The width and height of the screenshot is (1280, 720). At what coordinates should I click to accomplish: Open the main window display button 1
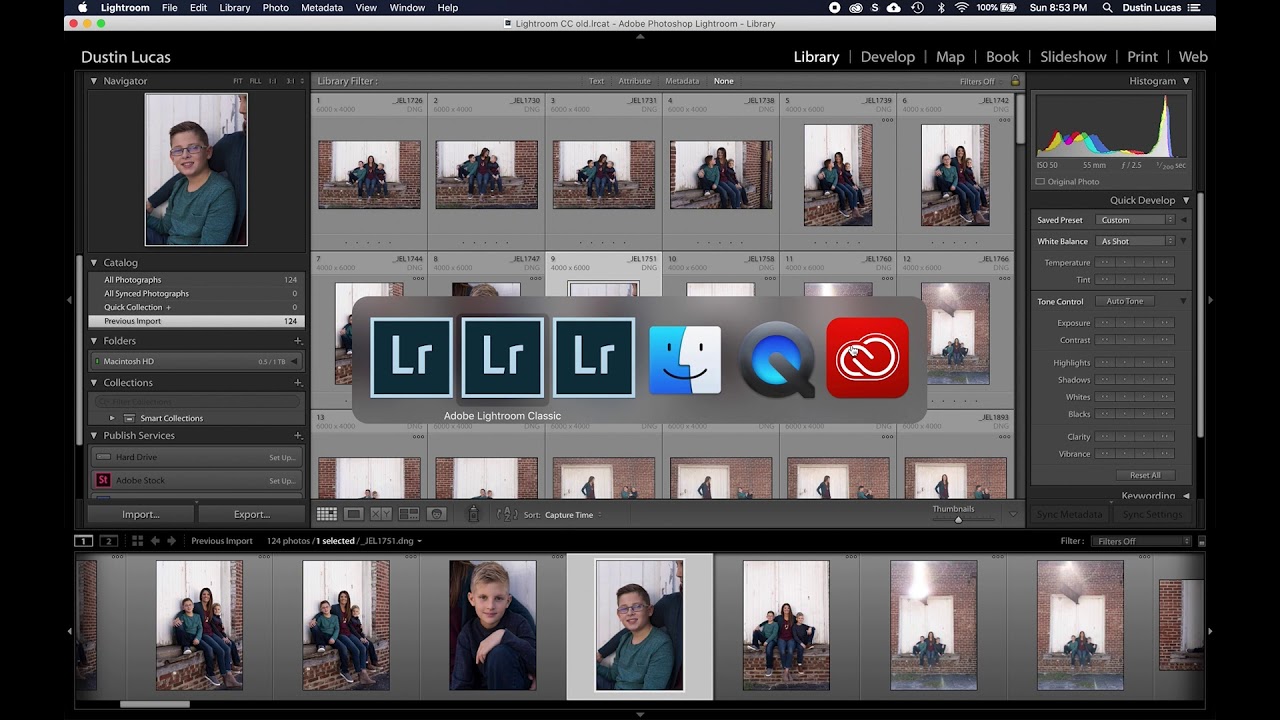pyautogui.click(x=84, y=541)
